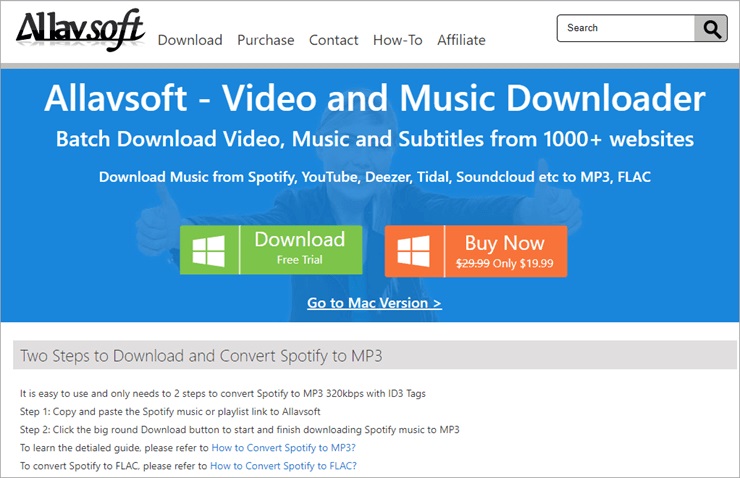Go to the Contact page
Viewport: 740px width, 478px height.
(334, 40)
